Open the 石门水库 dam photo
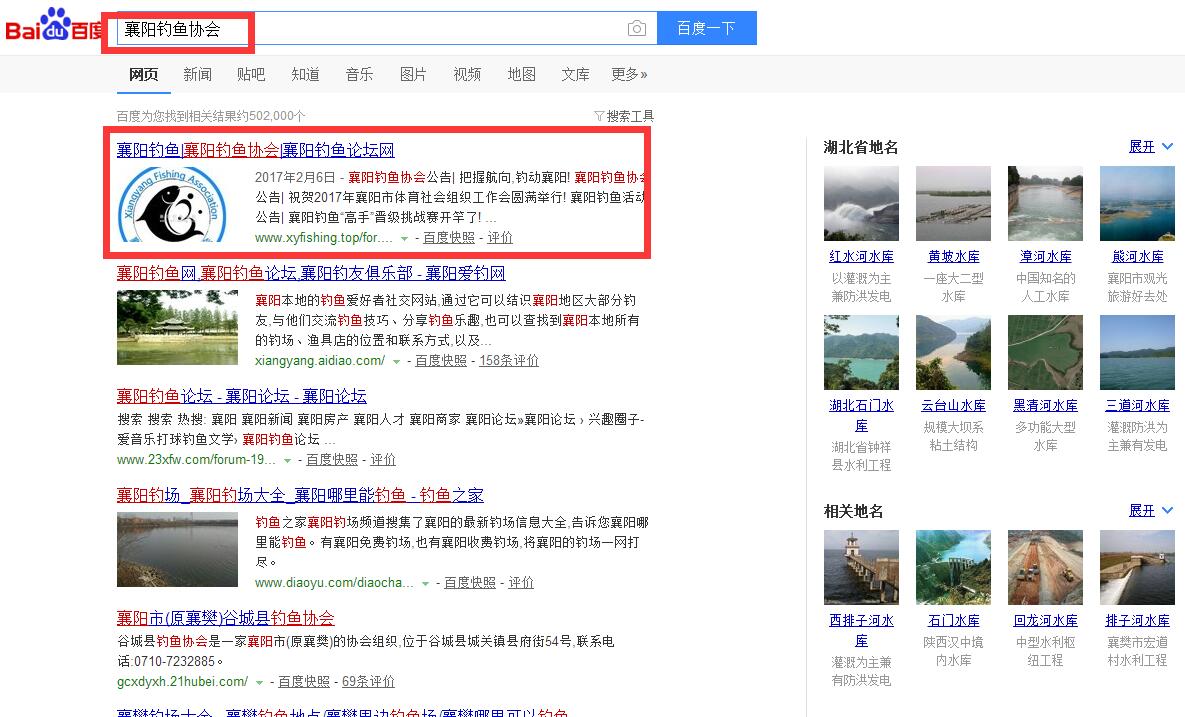The height and width of the screenshot is (717, 1185). click(x=954, y=567)
